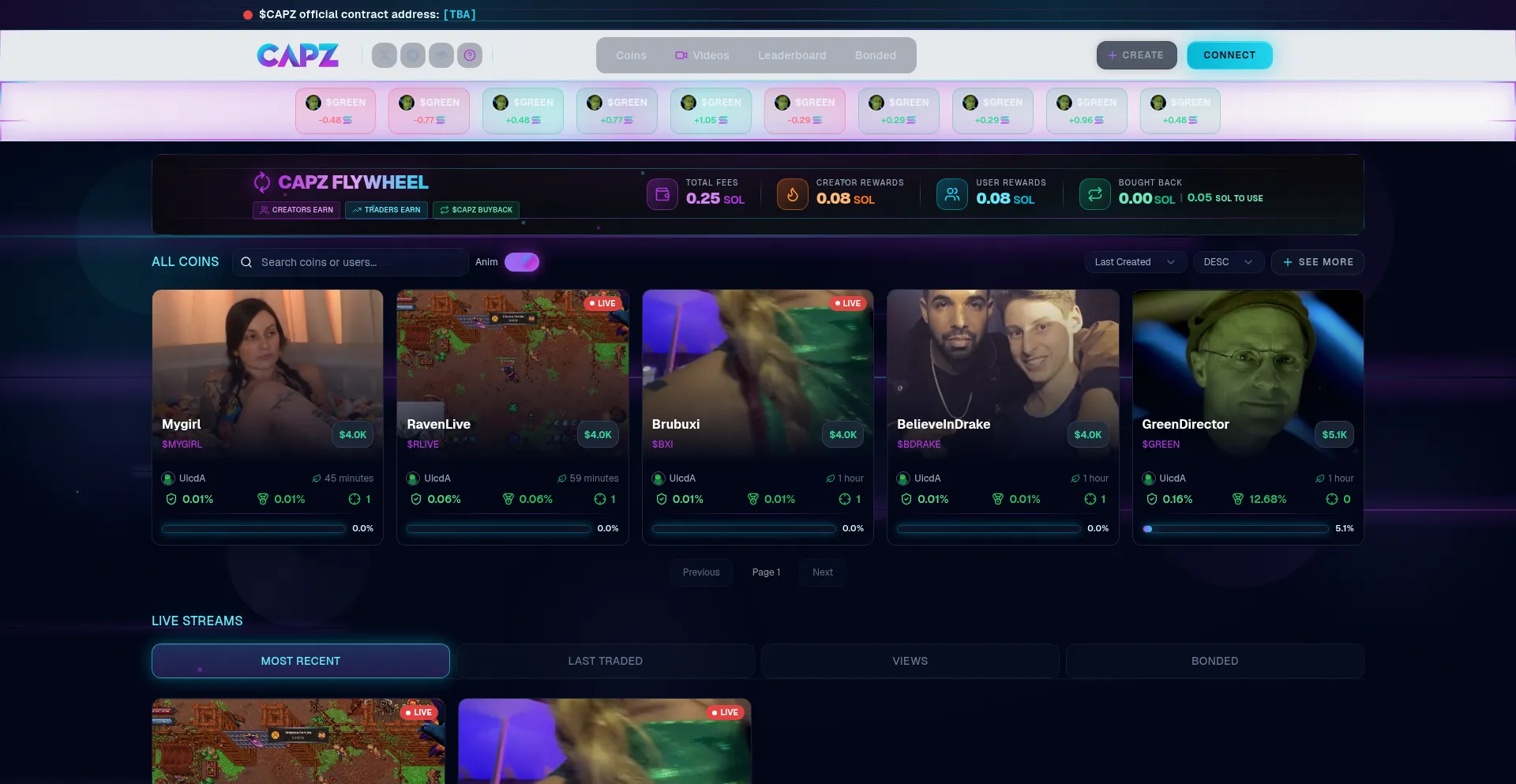
Task: Toggle the Anim switch off
Action: (x=521, y=262)
